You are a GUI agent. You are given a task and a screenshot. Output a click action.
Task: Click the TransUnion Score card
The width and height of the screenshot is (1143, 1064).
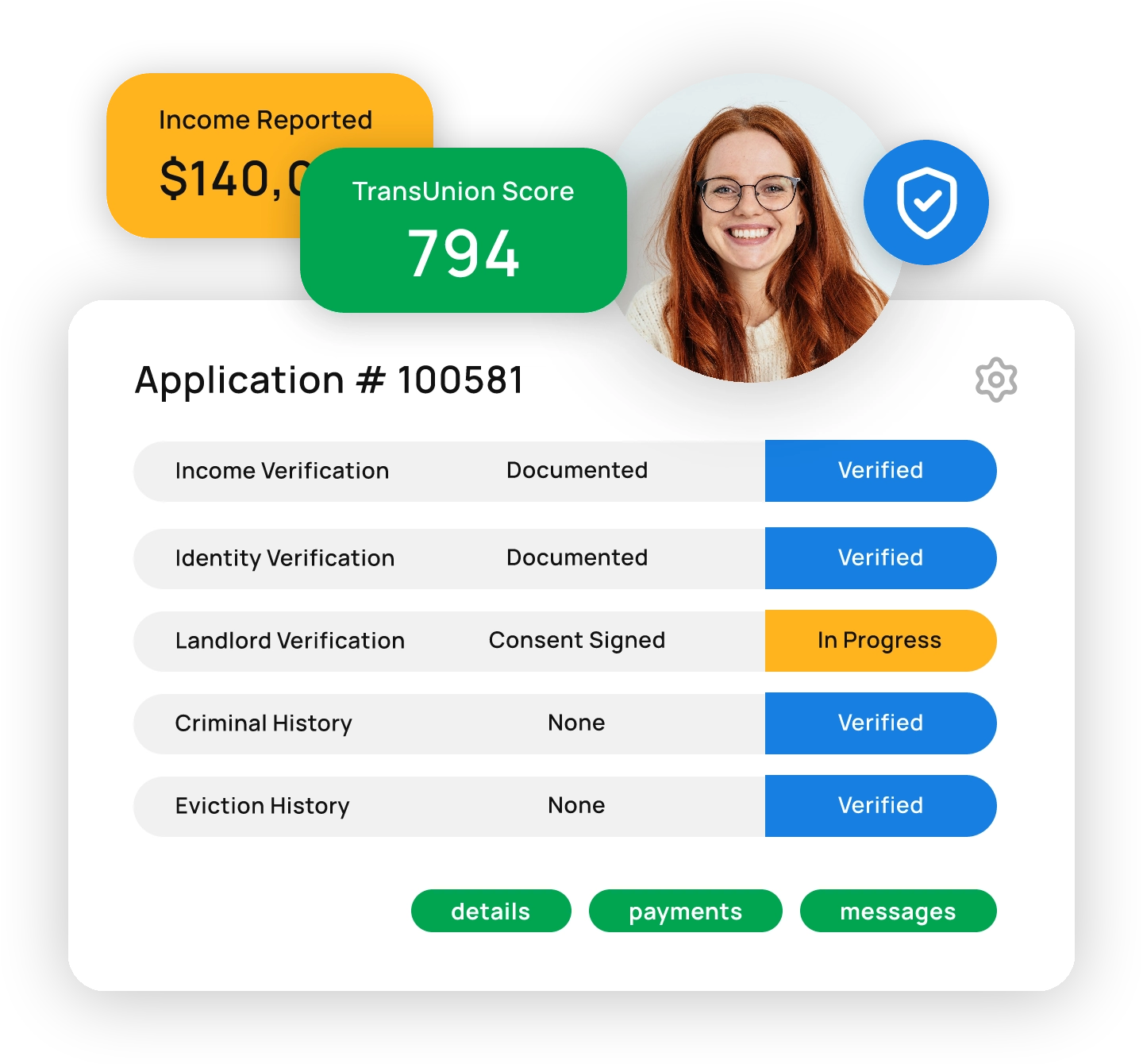tap(463, 230)
